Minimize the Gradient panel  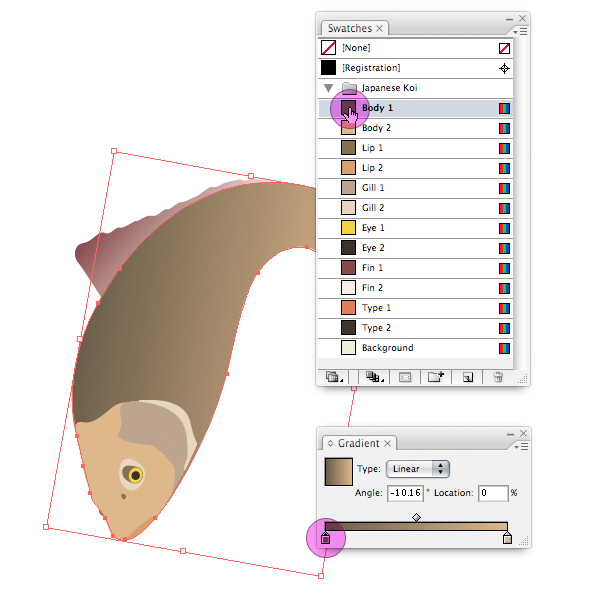[x=510, y=434]
